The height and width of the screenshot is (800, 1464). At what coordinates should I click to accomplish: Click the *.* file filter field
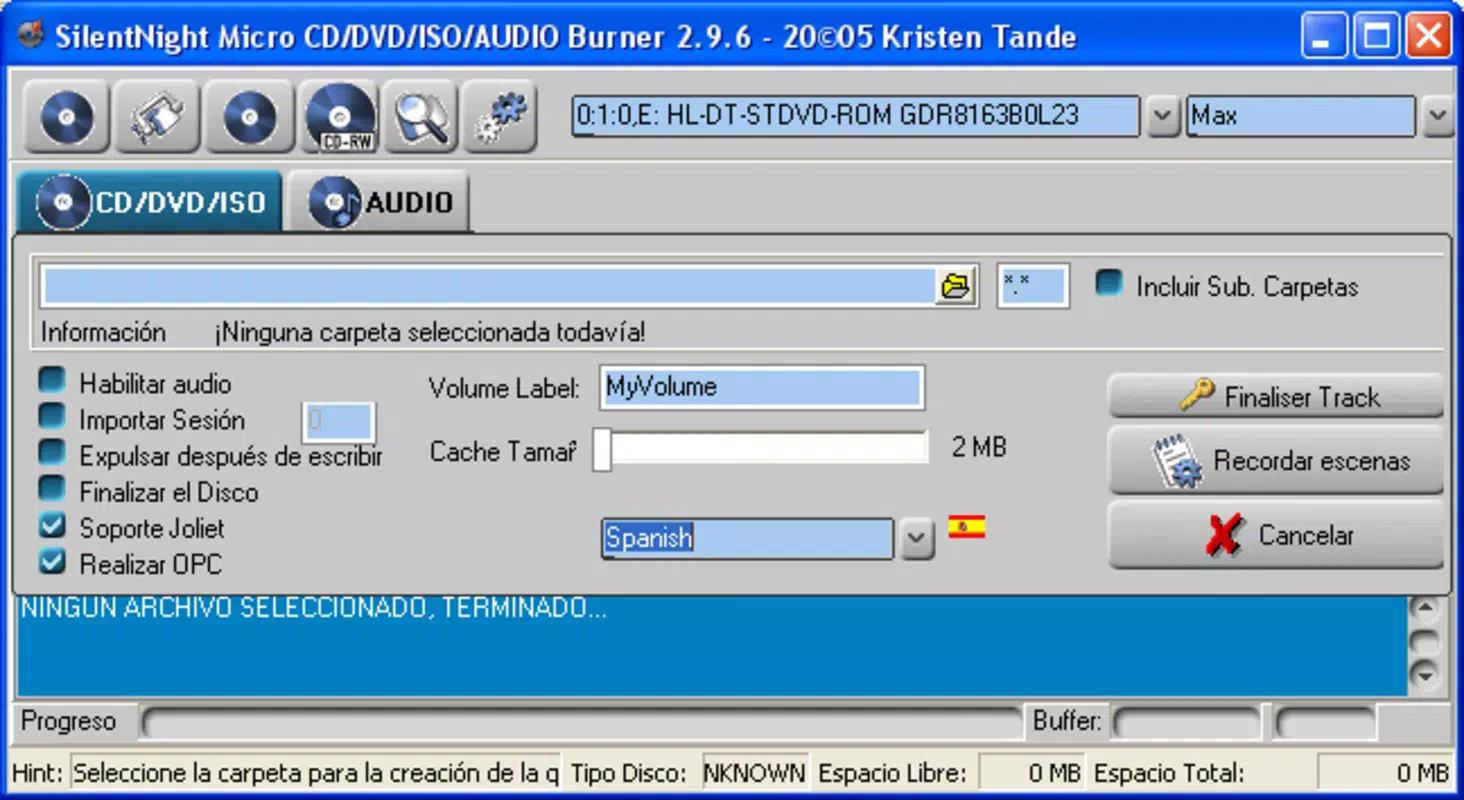1033,286
